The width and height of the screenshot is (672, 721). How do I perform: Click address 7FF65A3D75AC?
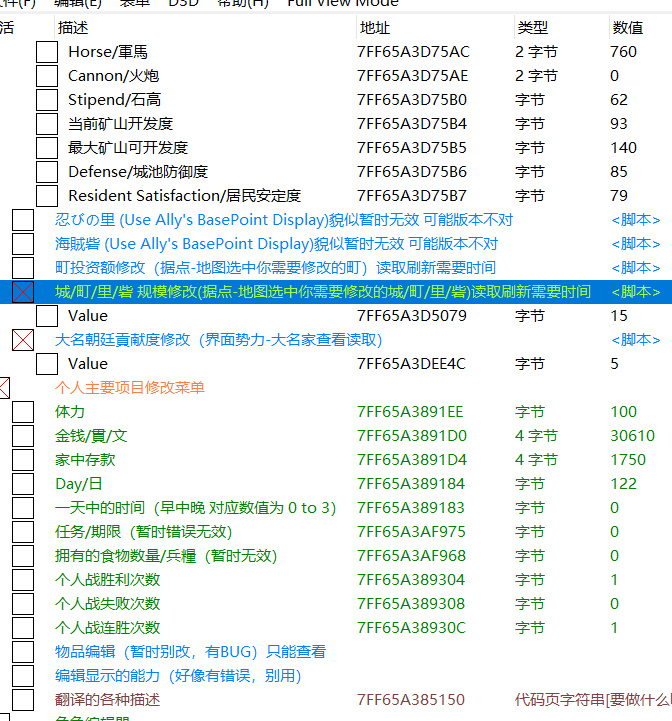click(x=413, y=52)
